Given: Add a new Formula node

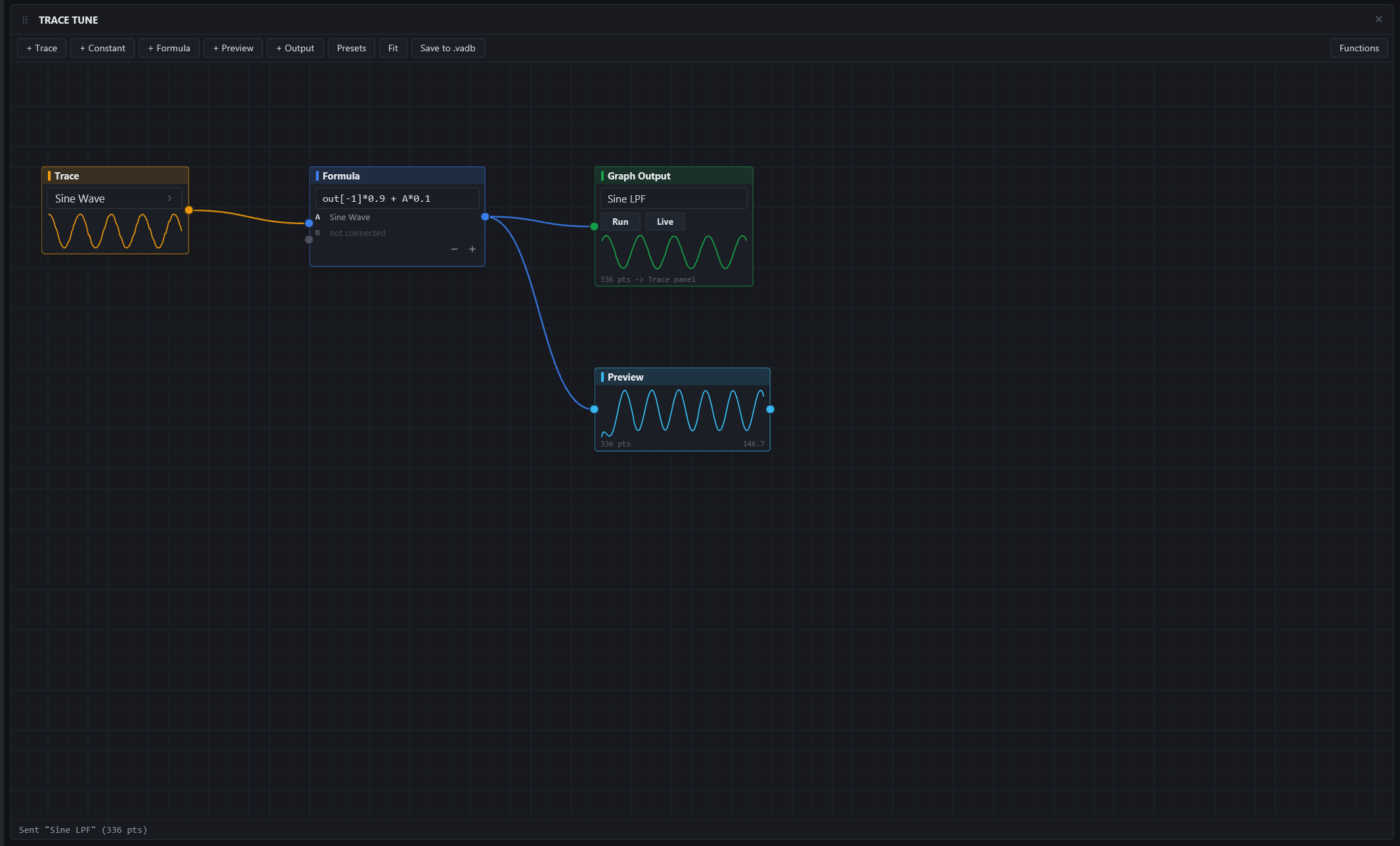Looking at the screenshot, I should (x=169, y=48).
